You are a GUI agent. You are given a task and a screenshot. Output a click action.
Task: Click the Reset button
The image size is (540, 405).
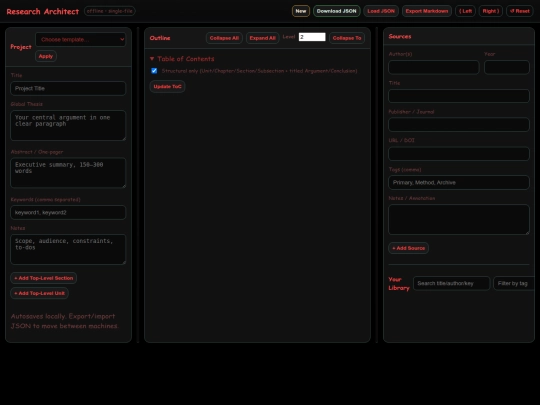coord(520,11)
